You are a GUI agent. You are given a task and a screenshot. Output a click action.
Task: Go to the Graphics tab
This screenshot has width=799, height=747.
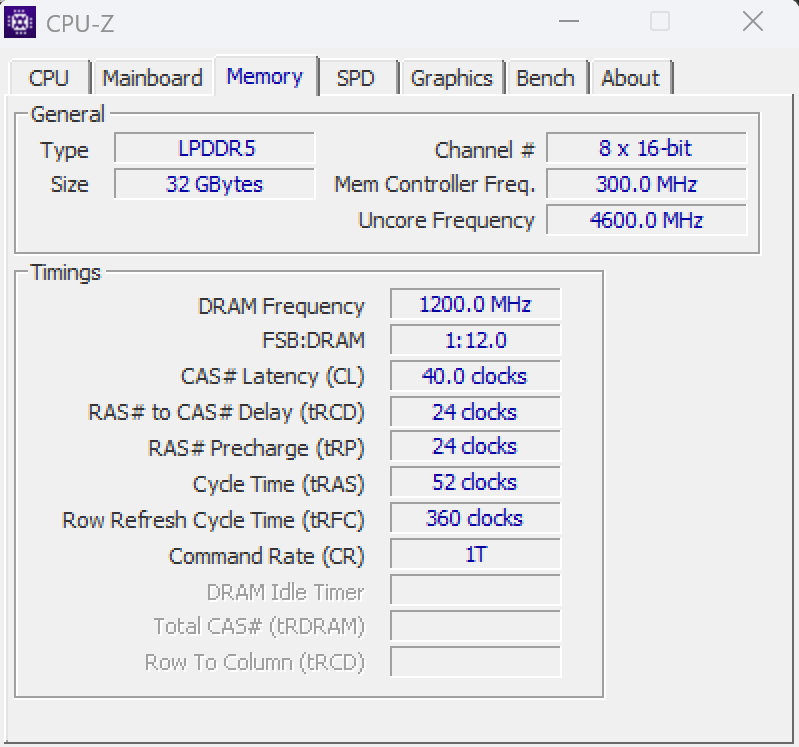pyautogui.click(x=451, y=78)
